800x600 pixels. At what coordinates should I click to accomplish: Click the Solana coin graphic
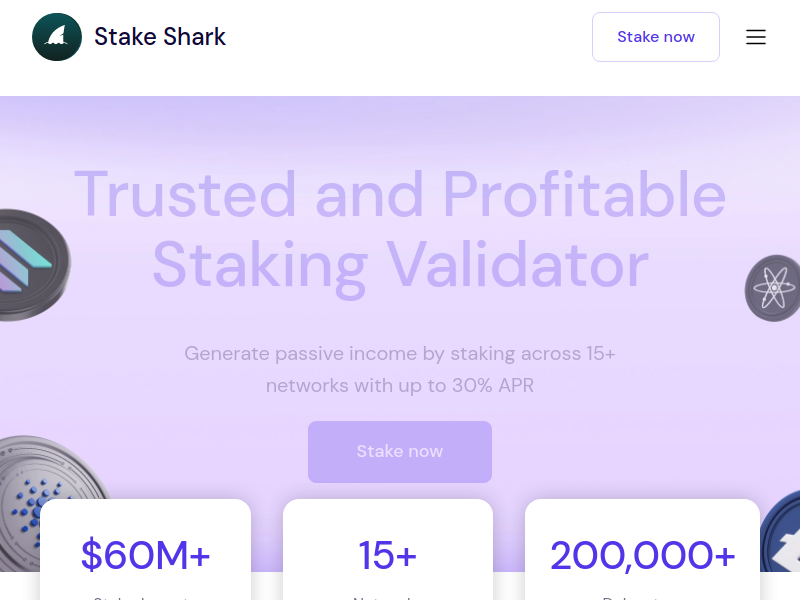(x=30, y=264)
